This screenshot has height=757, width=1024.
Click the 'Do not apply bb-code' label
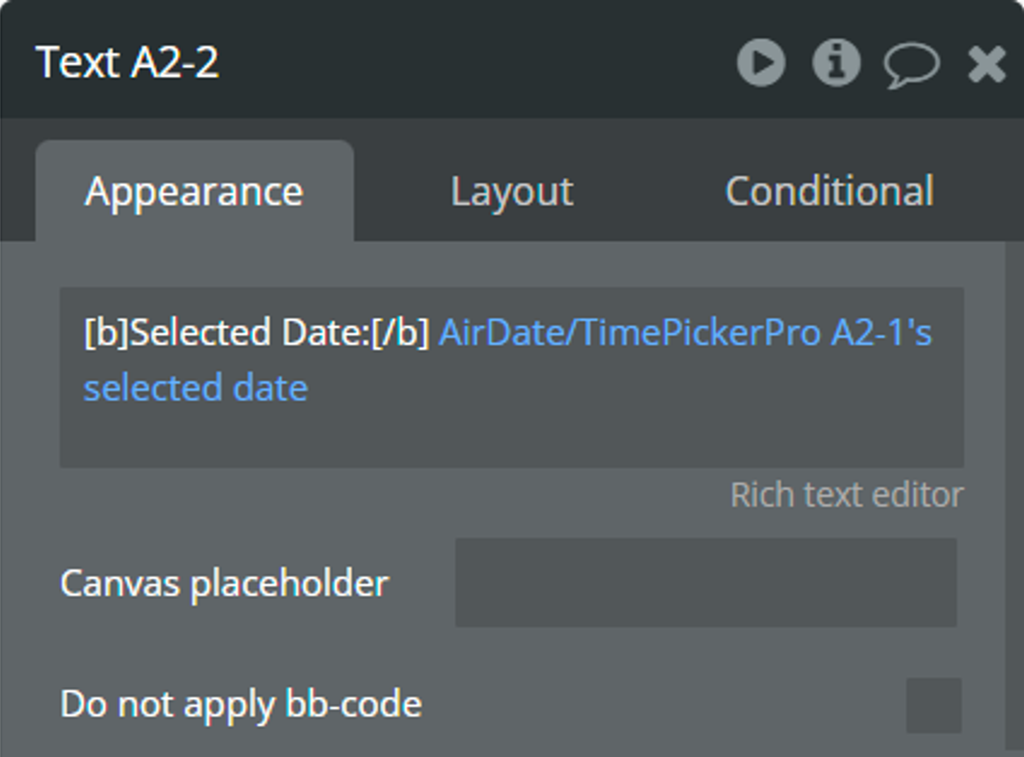(x=241, y=705)
